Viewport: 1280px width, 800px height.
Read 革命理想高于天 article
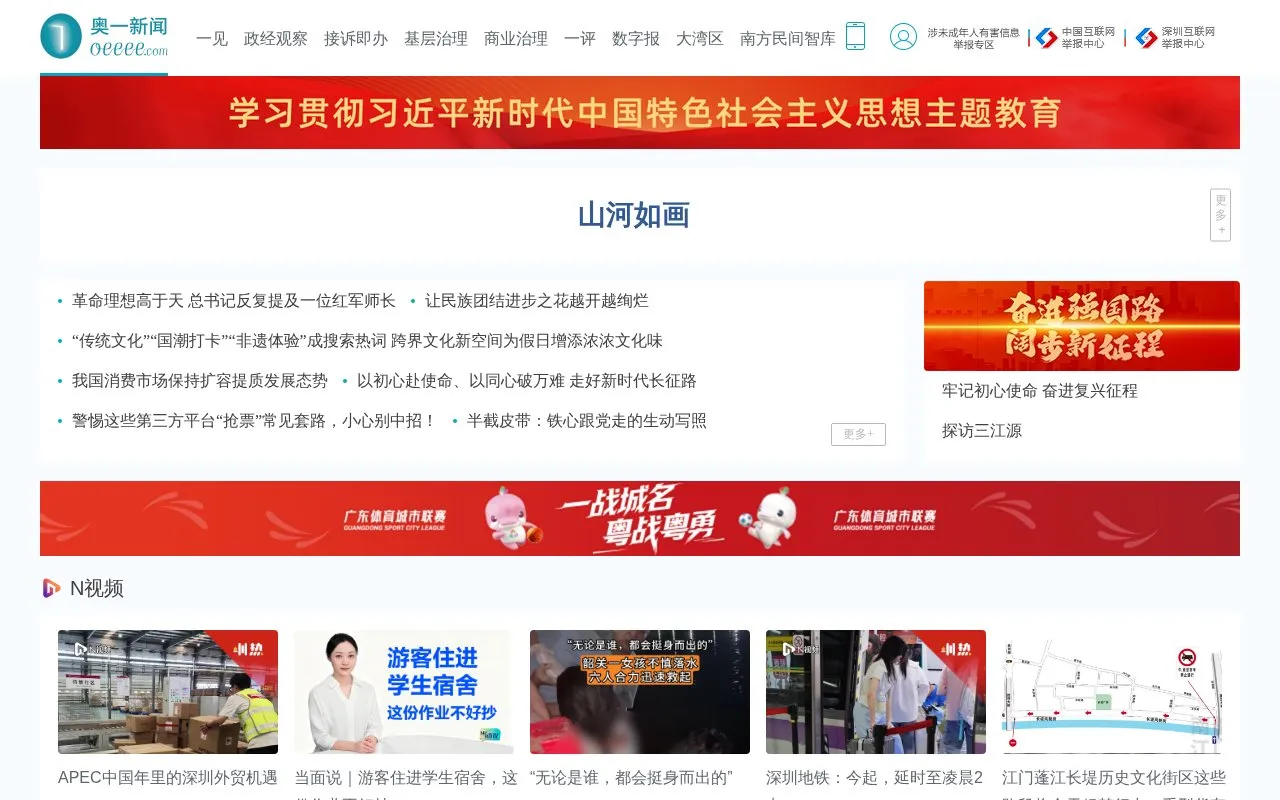tap(234, 300)
